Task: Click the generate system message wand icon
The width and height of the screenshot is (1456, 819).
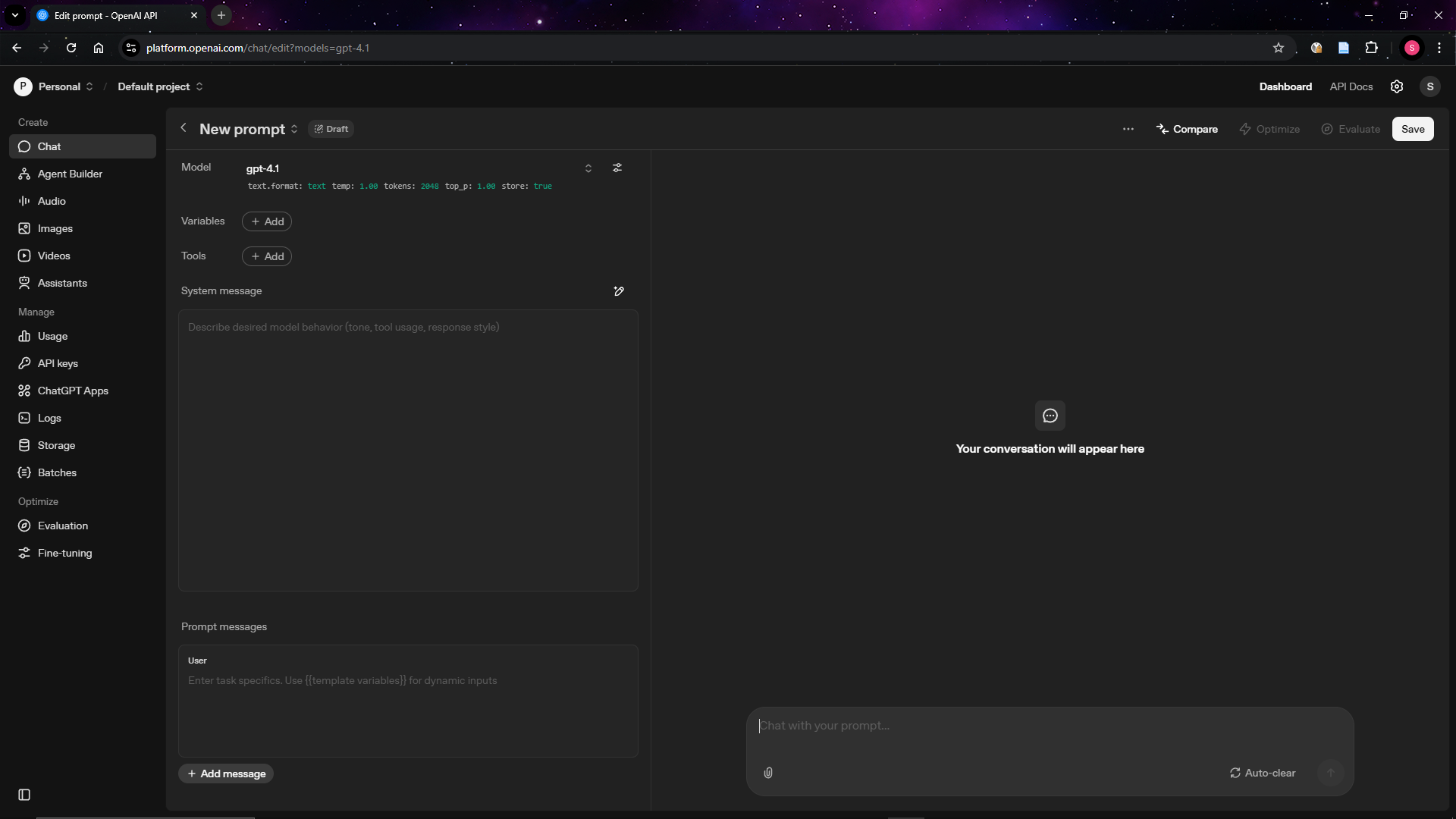Action: [x=619, y=291]
